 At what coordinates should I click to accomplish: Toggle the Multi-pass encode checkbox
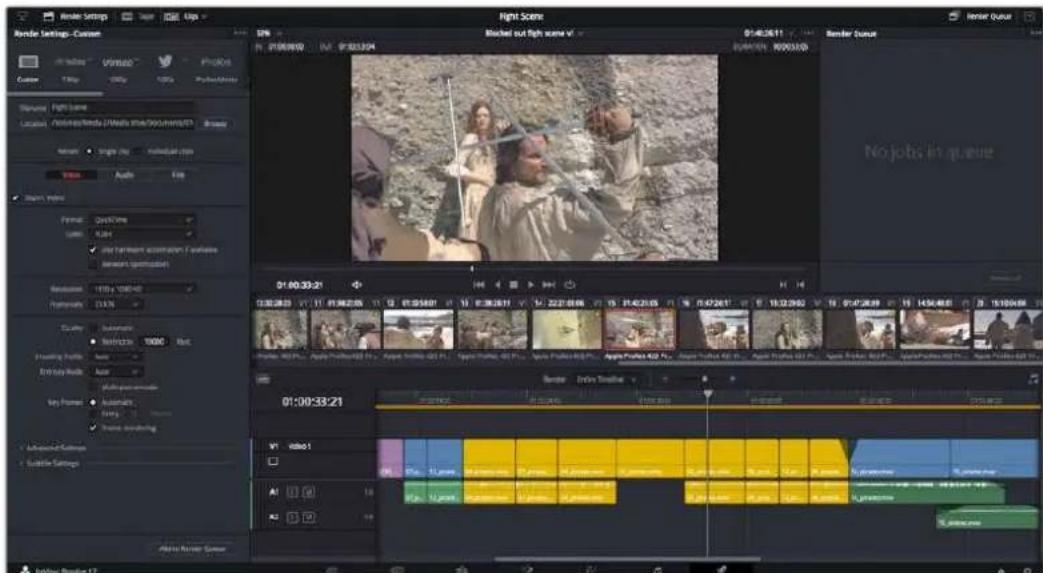[x=93, y=387]
